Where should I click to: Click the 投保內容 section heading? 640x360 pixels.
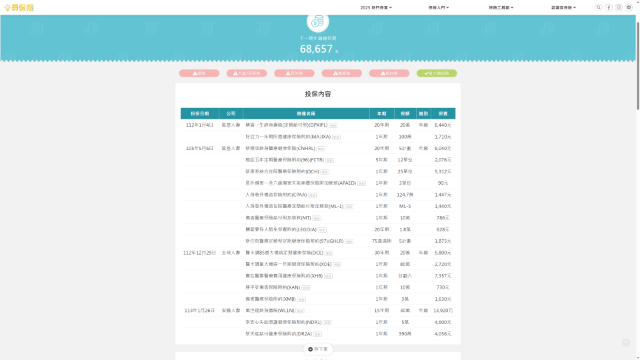(318, 94)
